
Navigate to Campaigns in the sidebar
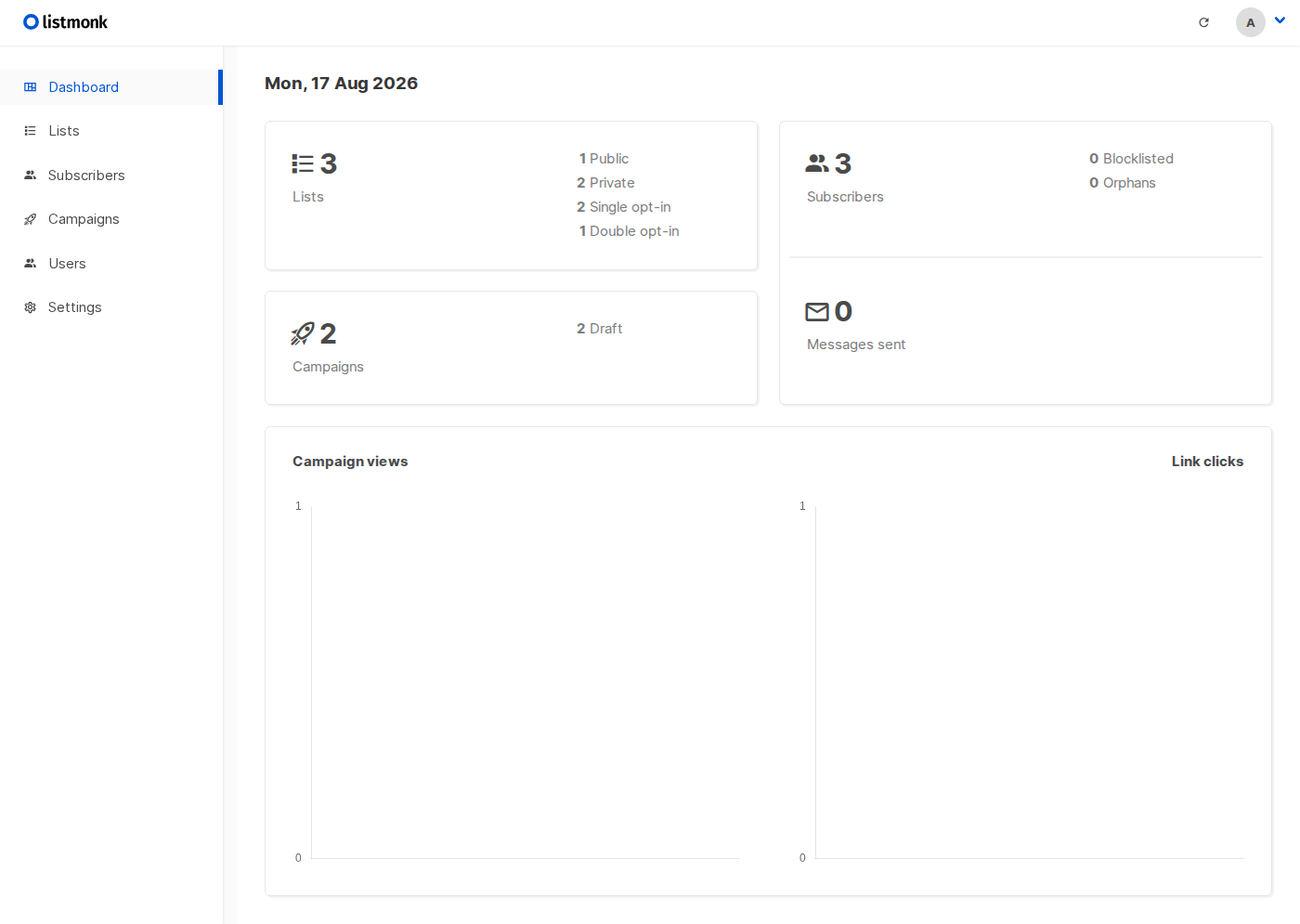point(111,219)
